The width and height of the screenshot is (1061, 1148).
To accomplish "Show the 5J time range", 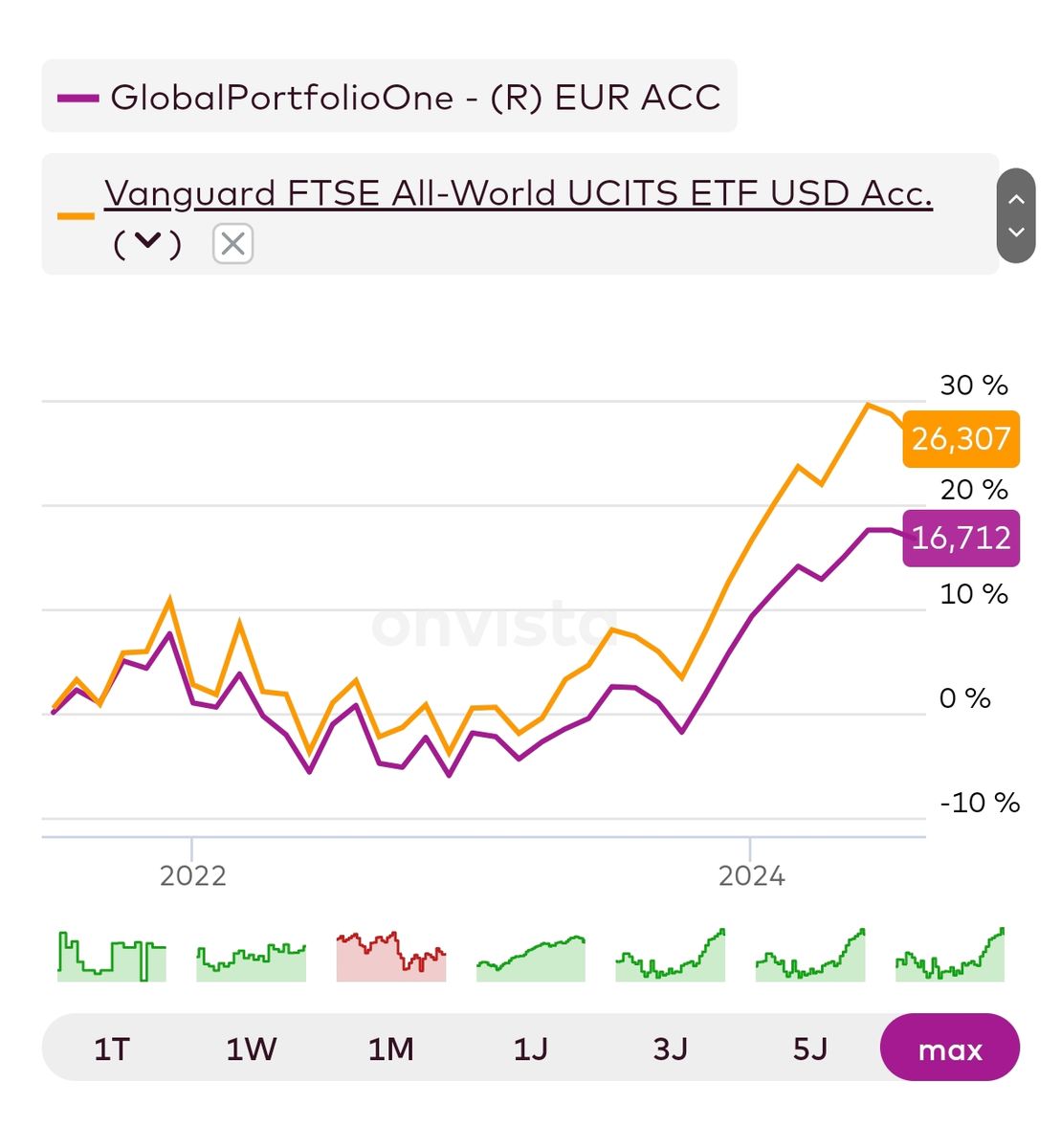I will coord(809,1049).
